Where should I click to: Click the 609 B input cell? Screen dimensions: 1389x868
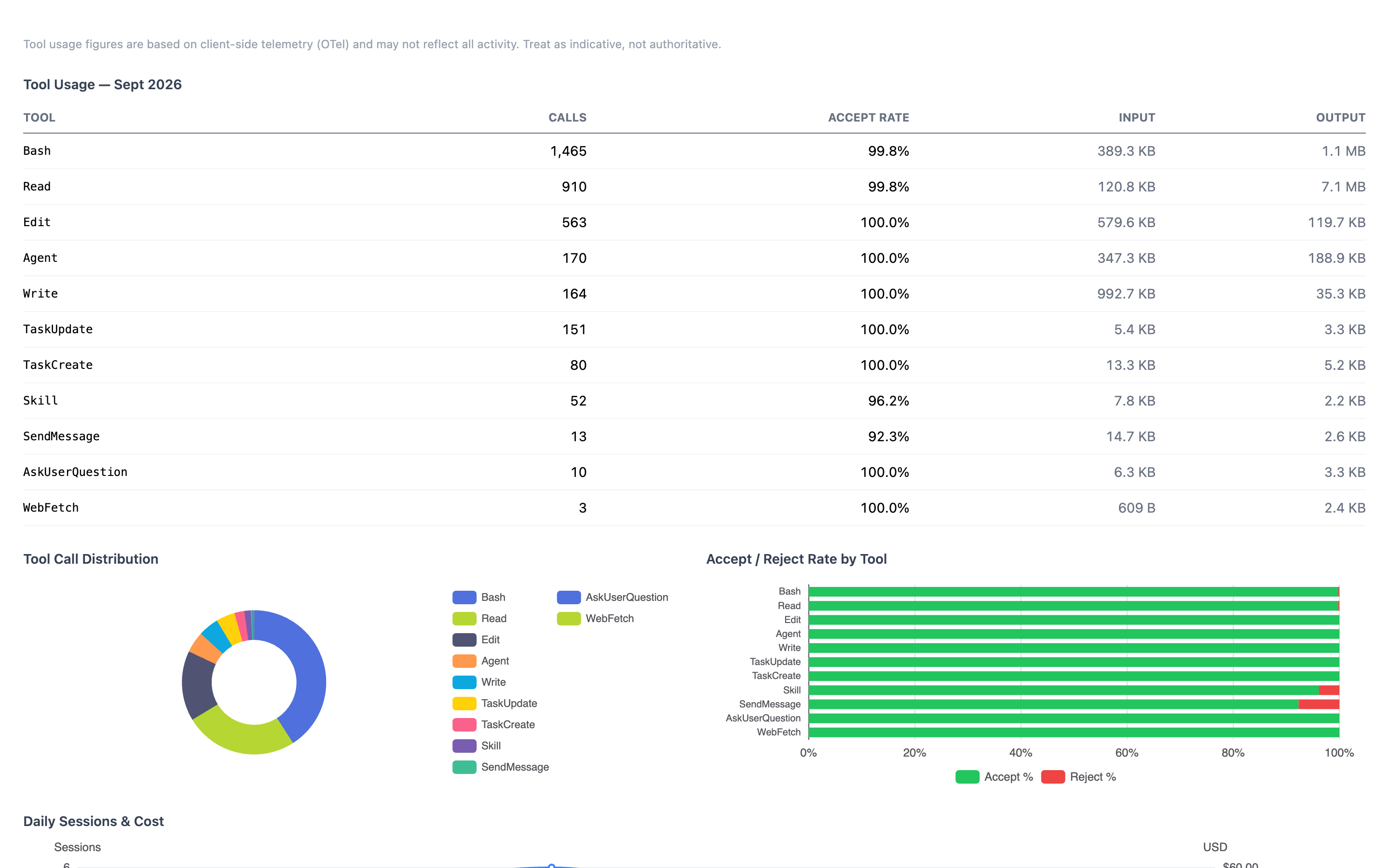tap(1136, 508)
